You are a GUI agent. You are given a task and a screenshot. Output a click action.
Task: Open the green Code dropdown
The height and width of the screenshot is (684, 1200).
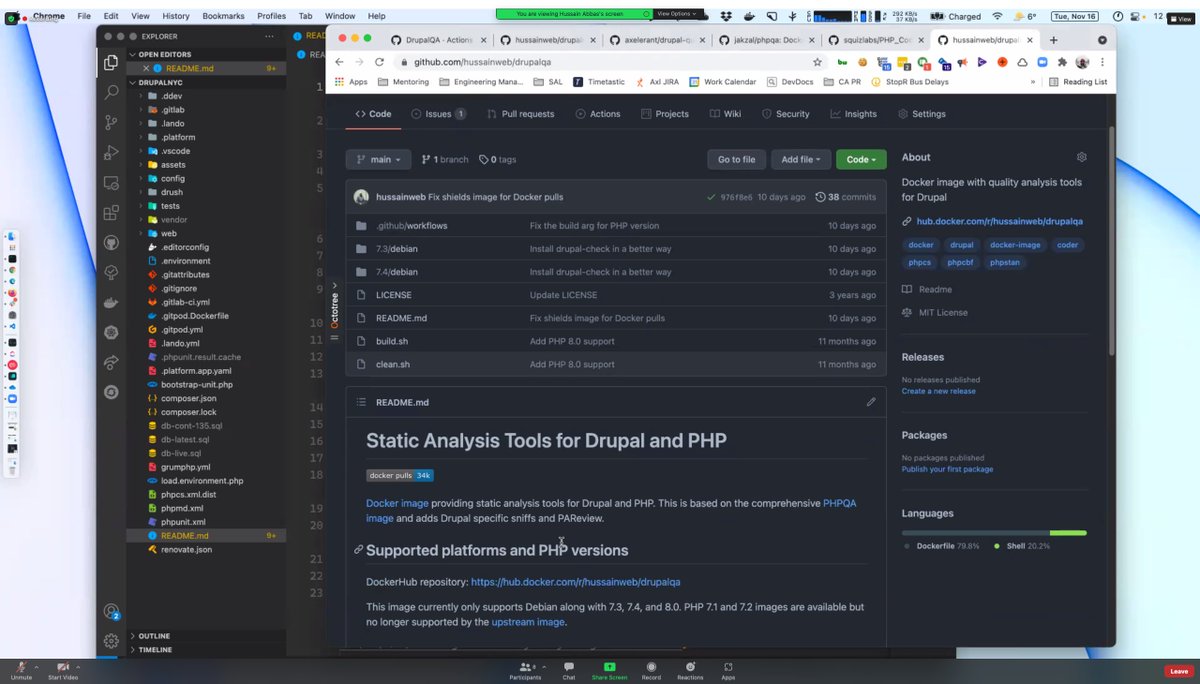(861, 159)
